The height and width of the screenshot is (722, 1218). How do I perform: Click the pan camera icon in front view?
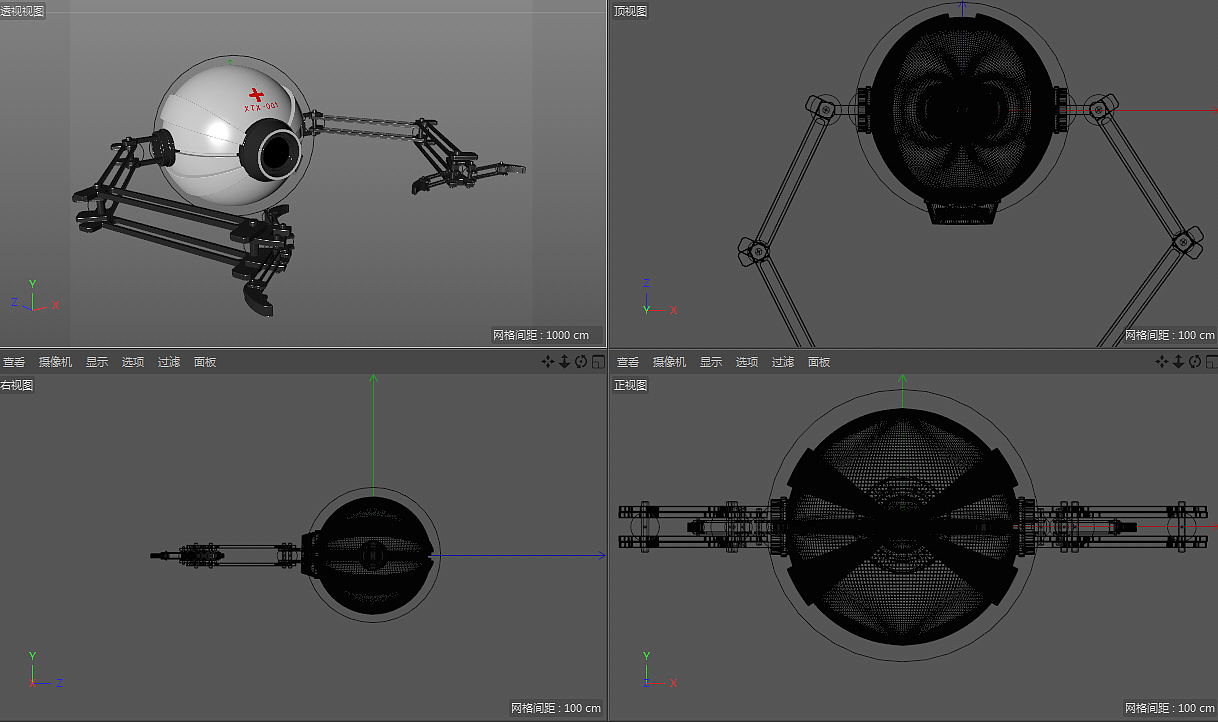[1161, 362]
